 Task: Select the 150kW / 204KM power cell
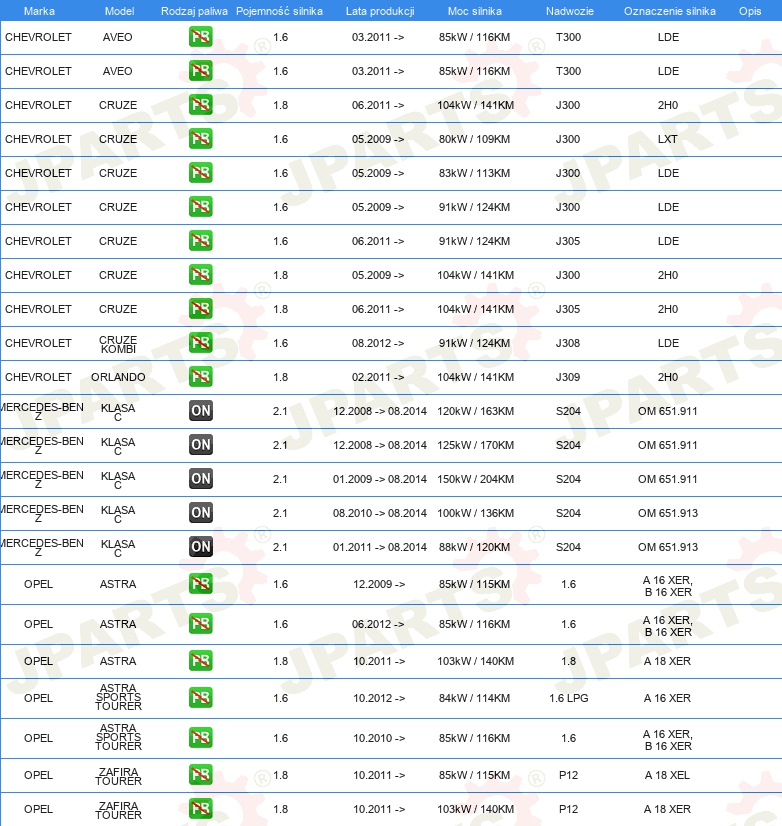[x=475, y=479]
